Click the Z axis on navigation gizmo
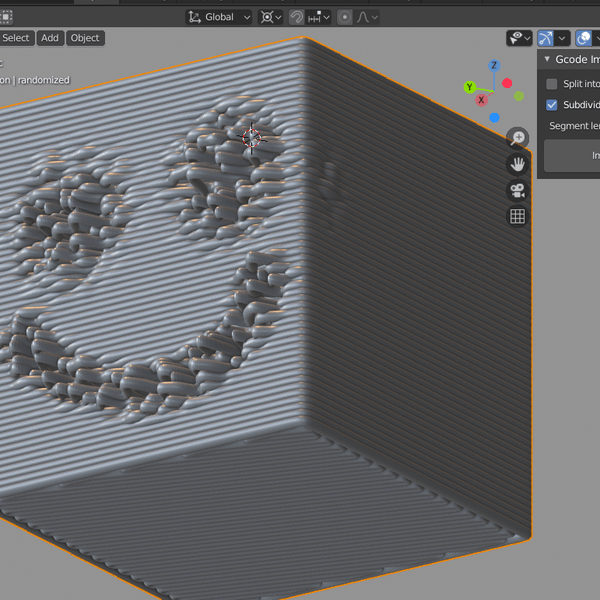 tap(494, 65)
